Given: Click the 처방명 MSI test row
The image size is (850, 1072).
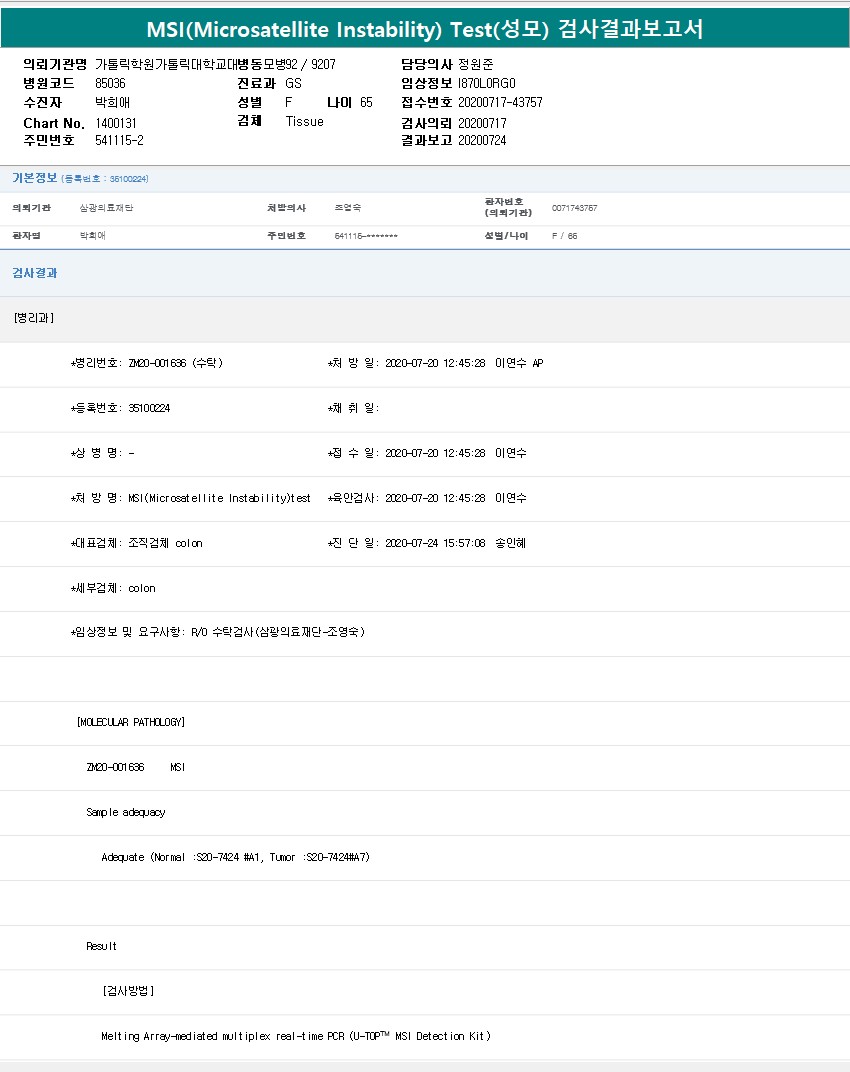Looking at the screenshot, I should coord(190,498).
